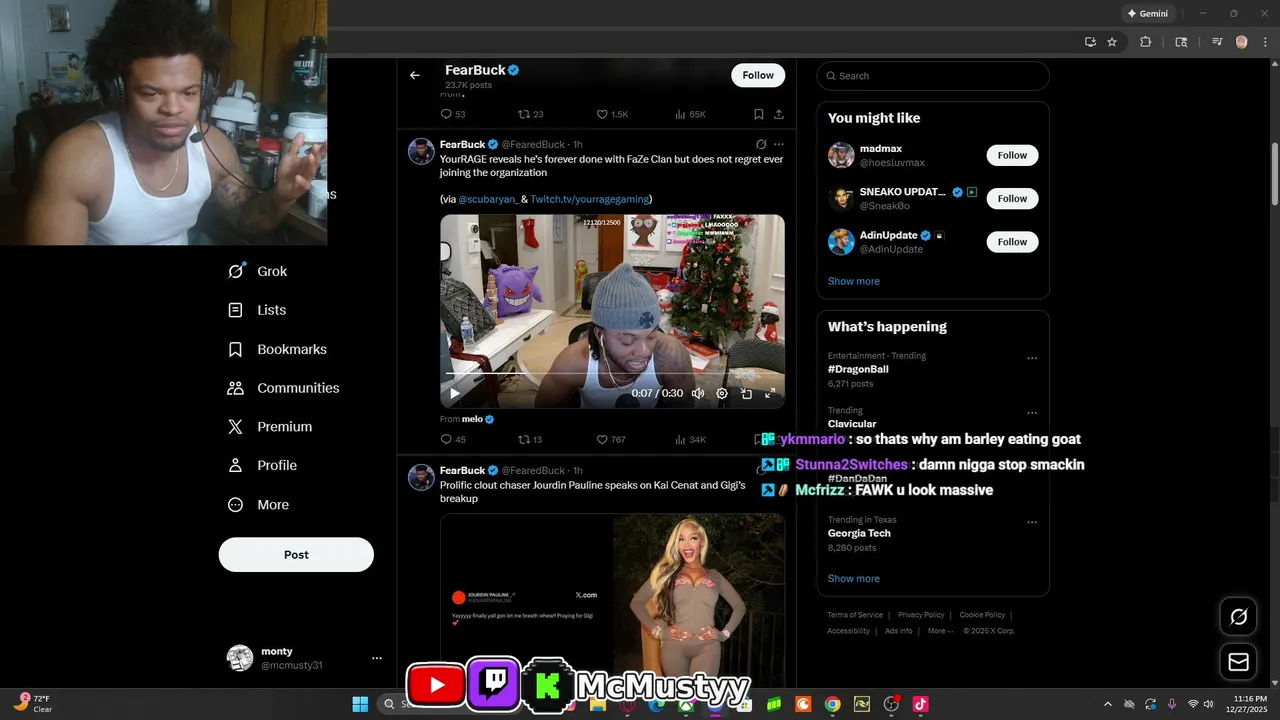Open options for the Georgia Tech trend
This screenshot has height=720, width=1280.
(1032, 522)
